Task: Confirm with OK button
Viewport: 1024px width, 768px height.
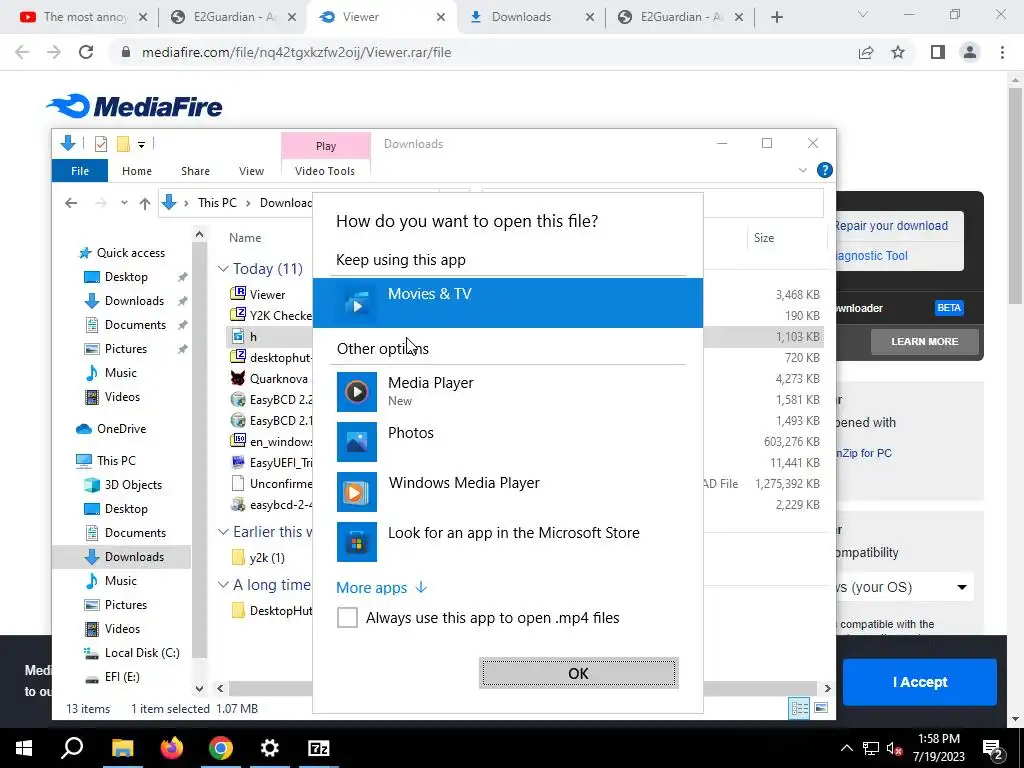Action: coord(579,673)
